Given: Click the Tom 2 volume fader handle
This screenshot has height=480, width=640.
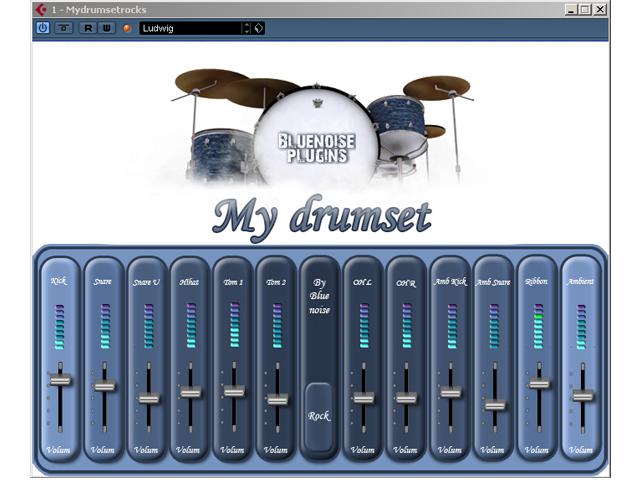Looking at the screenshot, I should tap(278, 399).
